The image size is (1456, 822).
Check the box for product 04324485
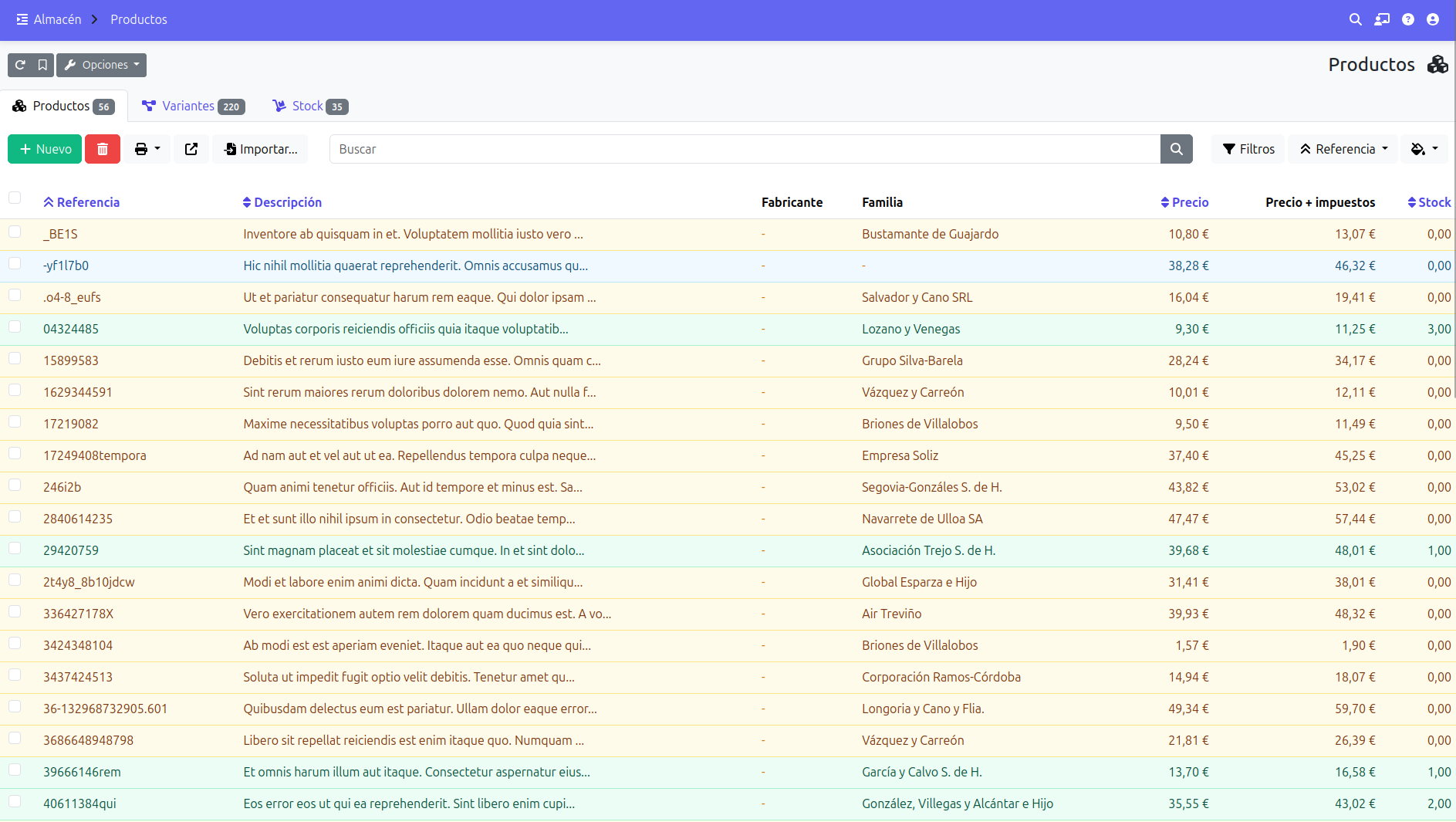pyautogui.click(x=15, y=326)
